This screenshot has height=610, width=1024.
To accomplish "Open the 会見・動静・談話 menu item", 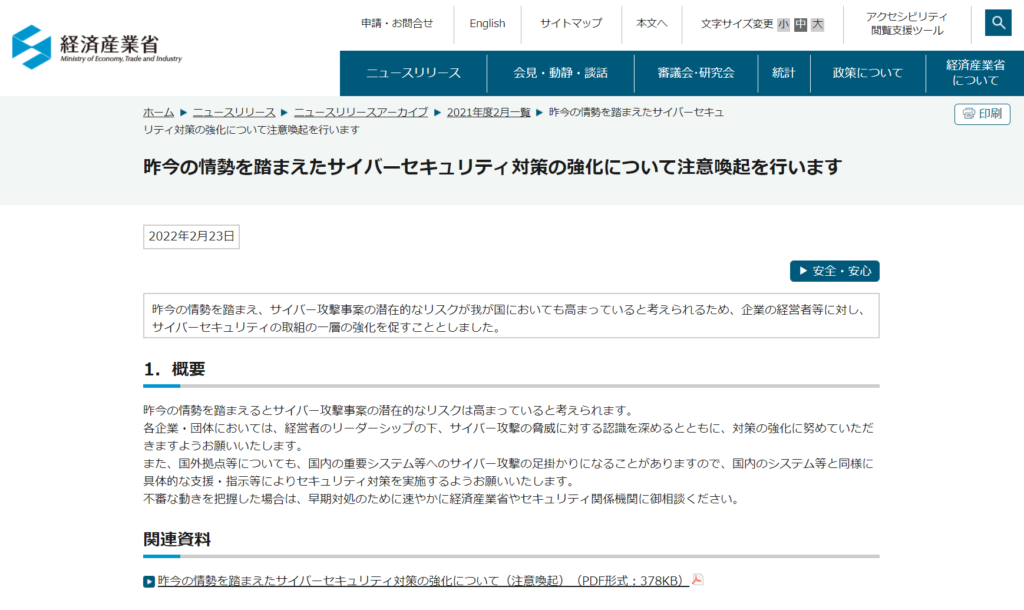I will 560,73.
